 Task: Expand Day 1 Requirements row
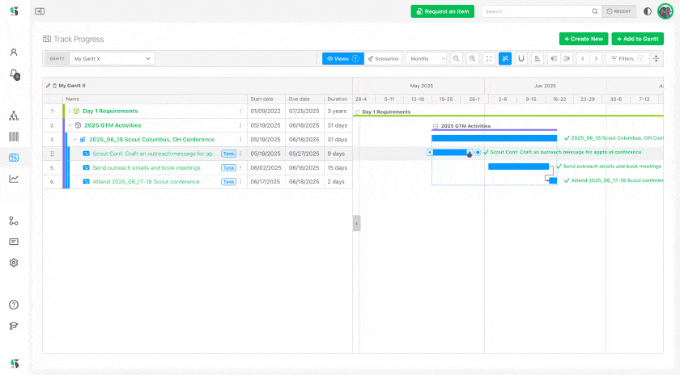[69, 111]
